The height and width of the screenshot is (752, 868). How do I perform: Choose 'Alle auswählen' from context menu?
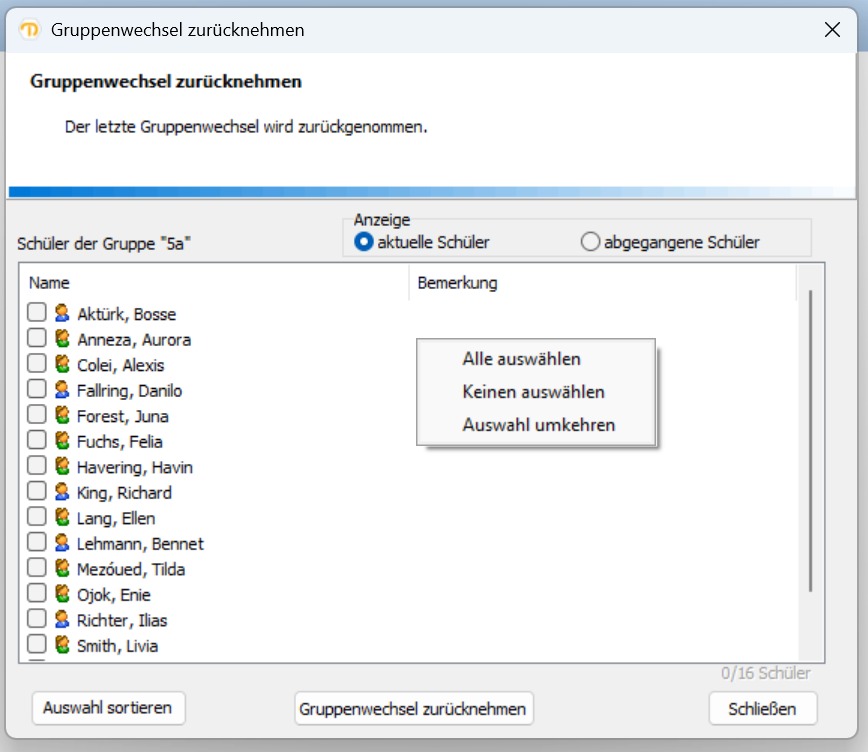coord(521,359)
